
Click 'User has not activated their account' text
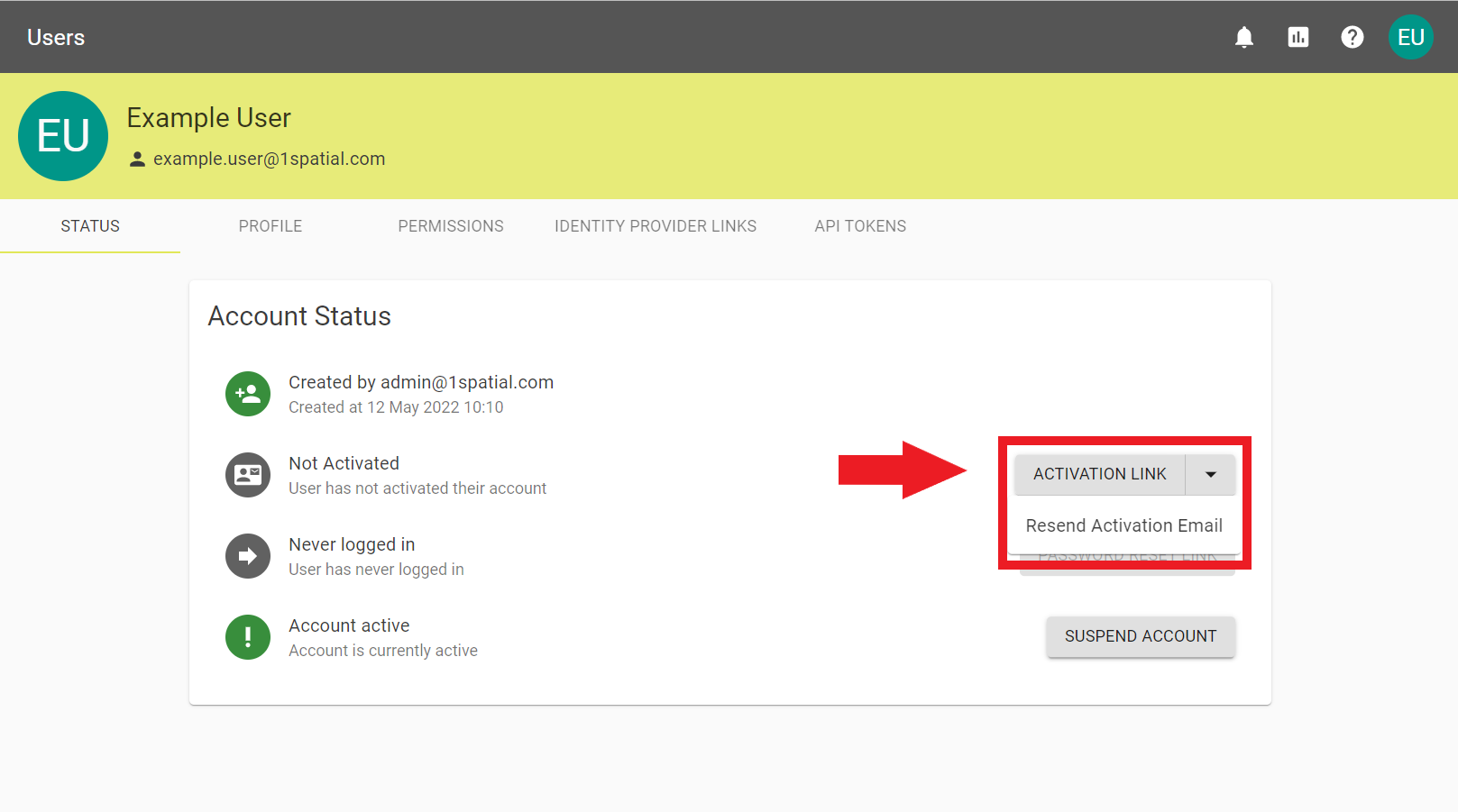(x=417, y=488)
